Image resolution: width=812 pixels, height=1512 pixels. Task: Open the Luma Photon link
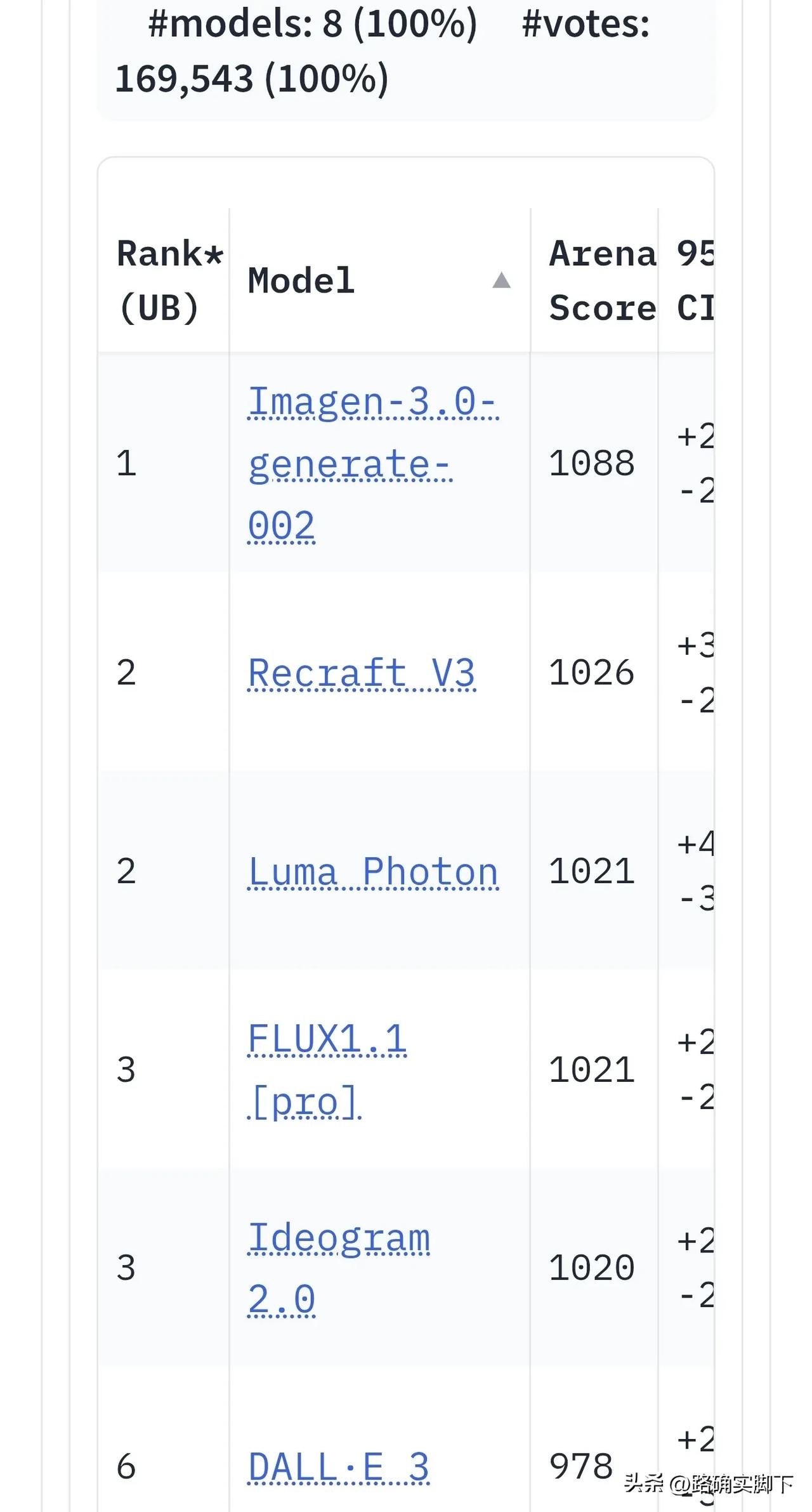point(372,871)
